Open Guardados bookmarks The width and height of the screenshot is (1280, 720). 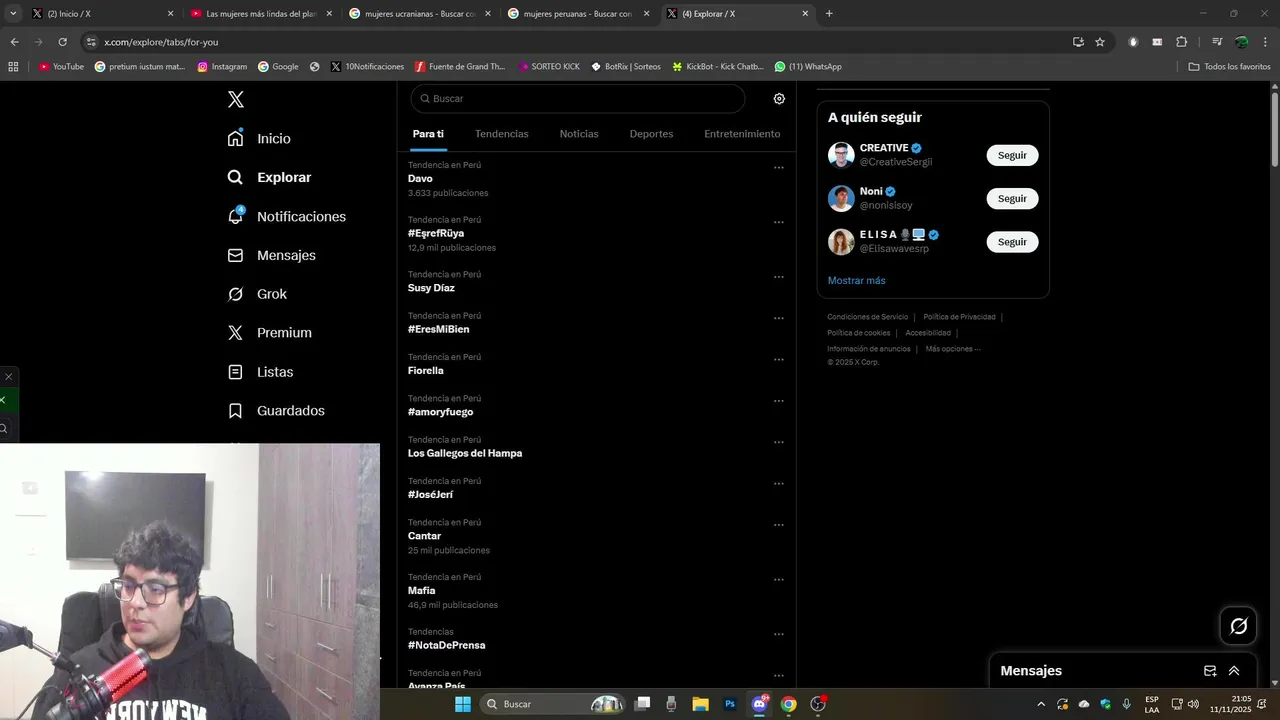point(276,411)
